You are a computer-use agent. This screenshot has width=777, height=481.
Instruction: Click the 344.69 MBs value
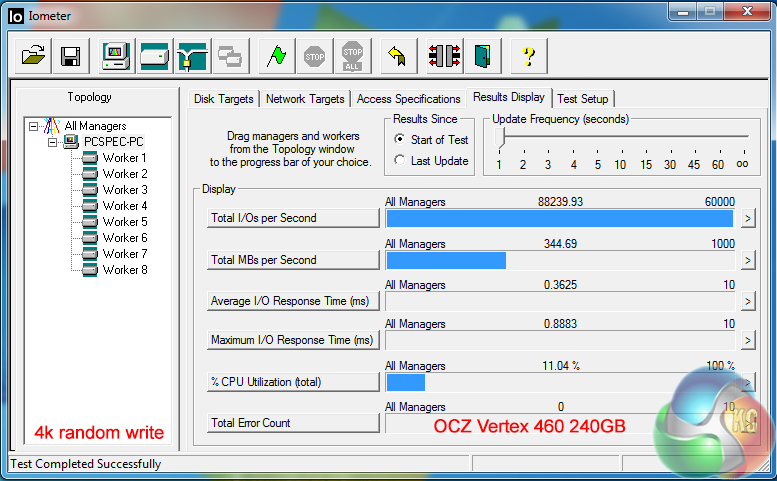tap(560, 244)
